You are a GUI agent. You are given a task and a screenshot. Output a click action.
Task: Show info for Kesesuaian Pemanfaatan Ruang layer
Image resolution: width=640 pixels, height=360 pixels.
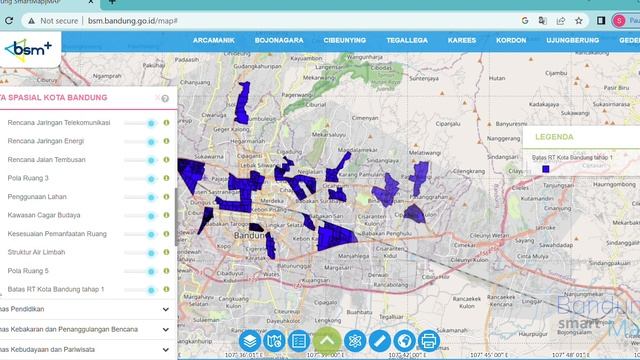point(167,234)
